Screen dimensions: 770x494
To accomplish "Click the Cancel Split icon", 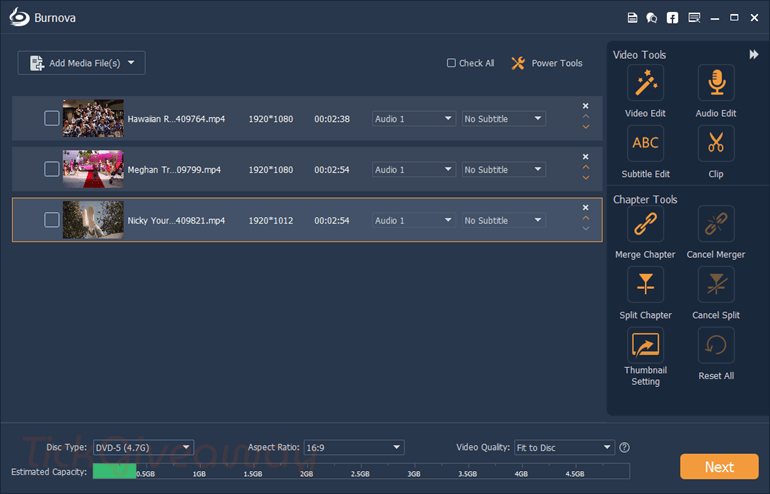I will [x=716, y=284].
